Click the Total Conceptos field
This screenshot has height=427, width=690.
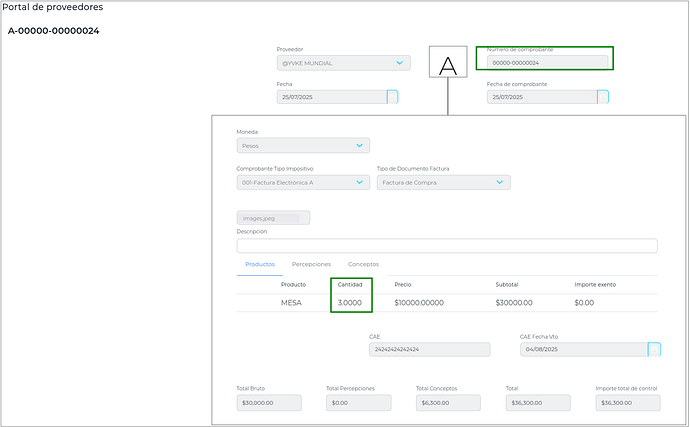(x=448, y=403)
